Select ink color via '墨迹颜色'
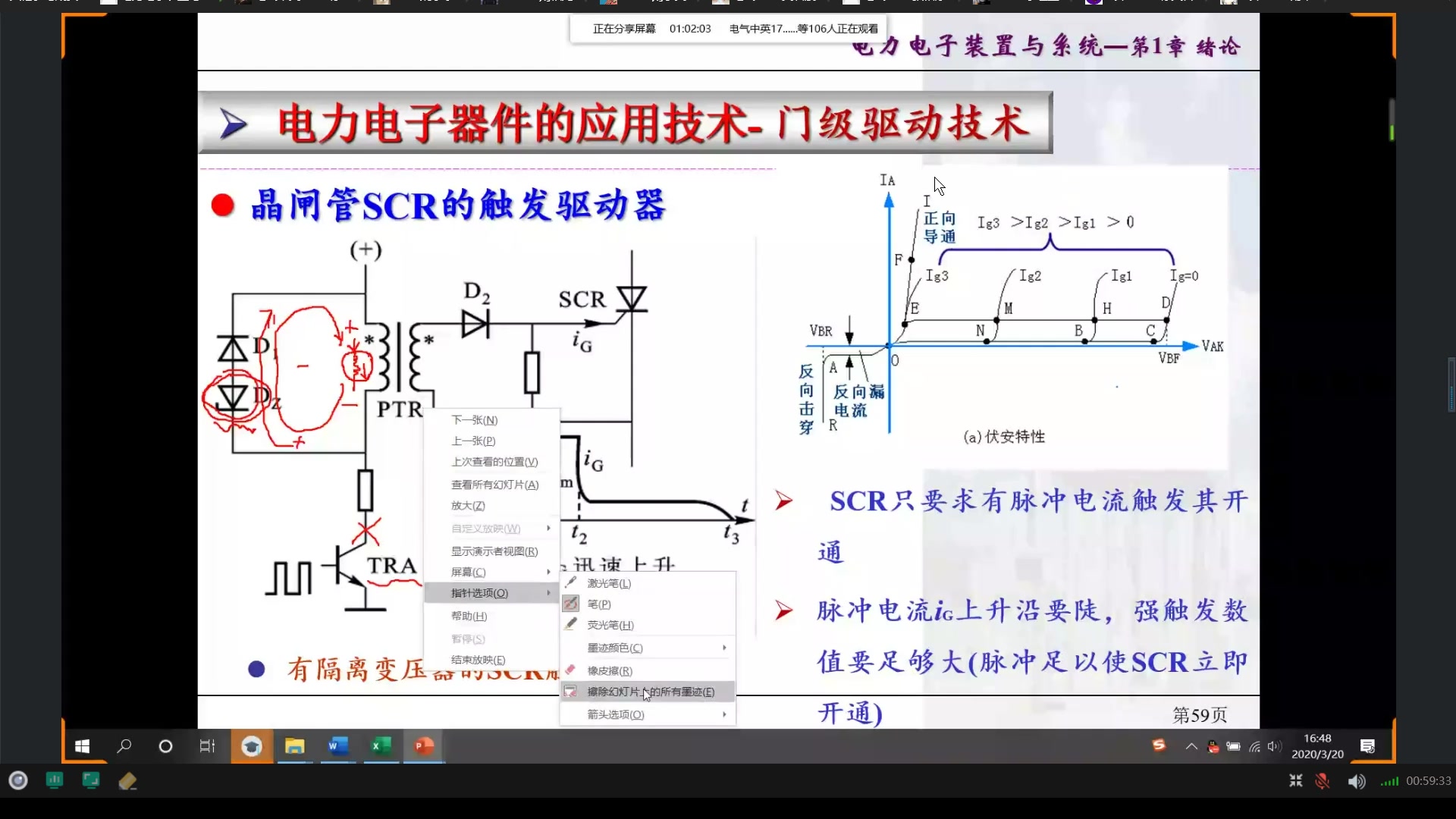 [x=614, y=647]
